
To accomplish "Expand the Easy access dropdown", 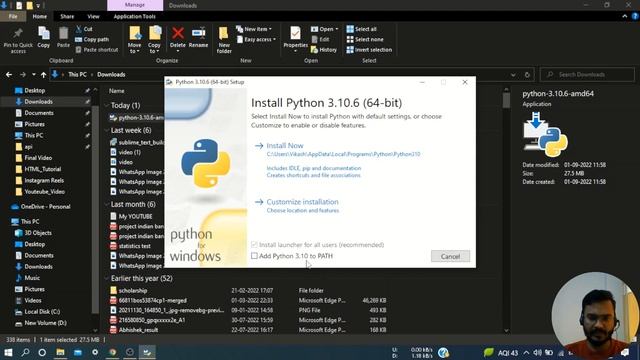I will coord(256,40).
